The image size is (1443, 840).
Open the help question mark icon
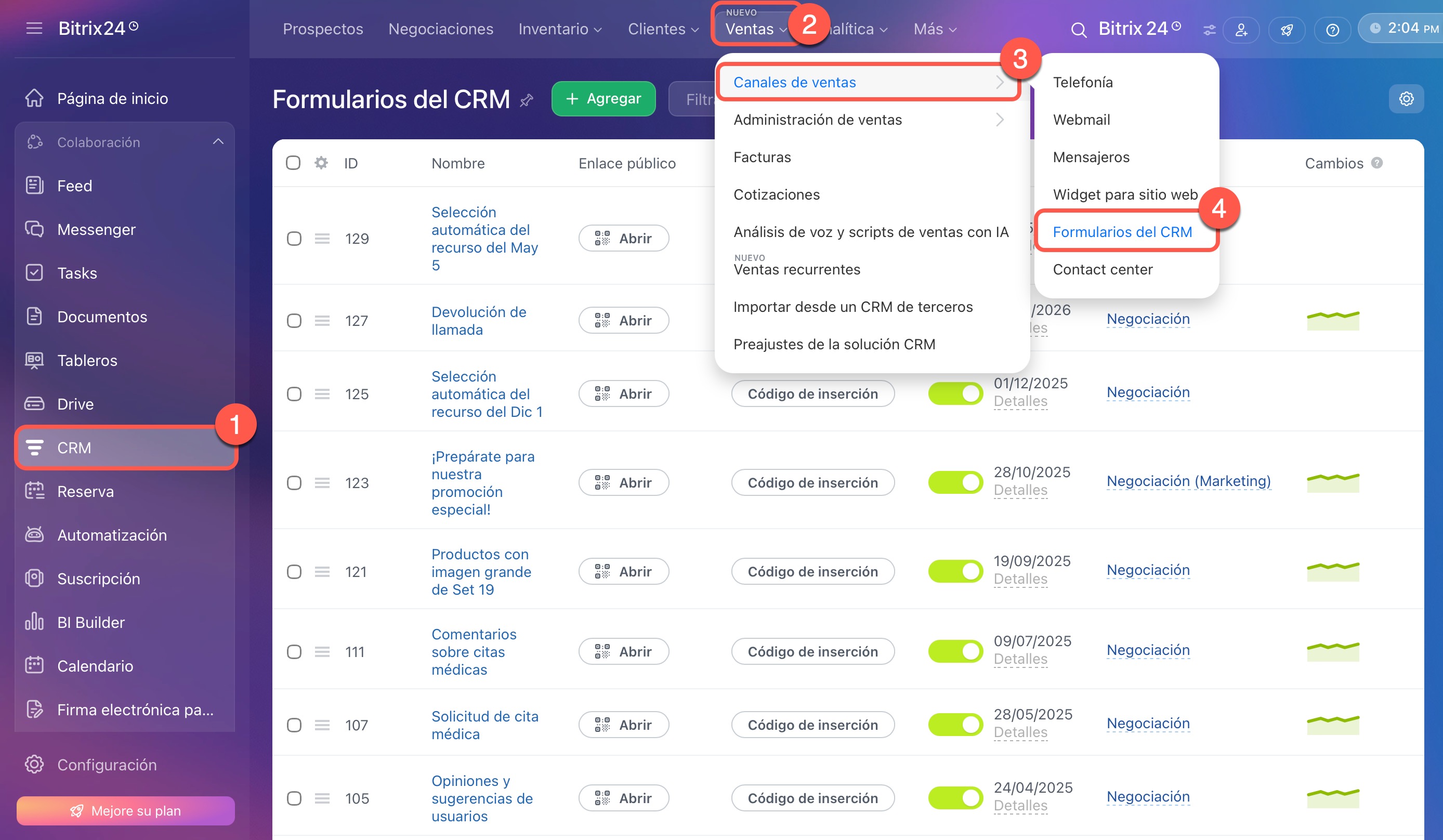click(1332, 30)
